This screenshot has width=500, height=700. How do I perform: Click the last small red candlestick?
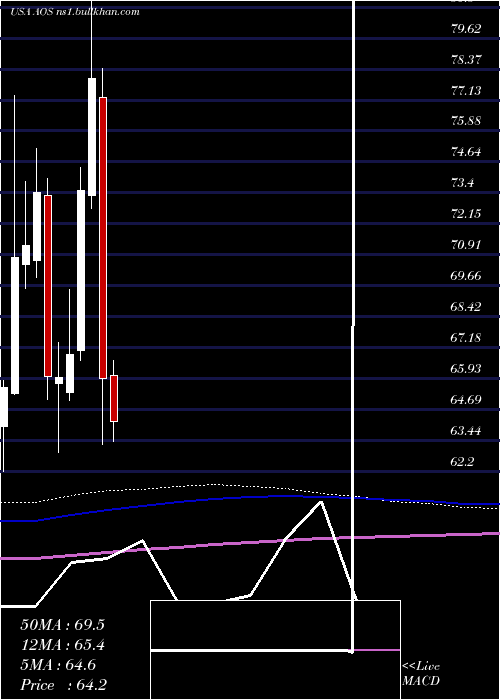pyautogui.click(x=114, y=399)
